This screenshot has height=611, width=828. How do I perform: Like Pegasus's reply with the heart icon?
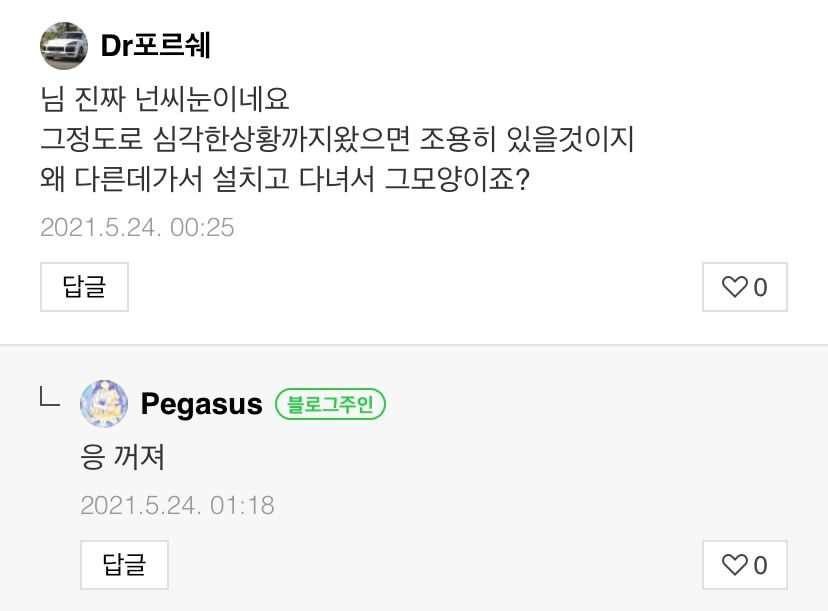click(735, 566)
